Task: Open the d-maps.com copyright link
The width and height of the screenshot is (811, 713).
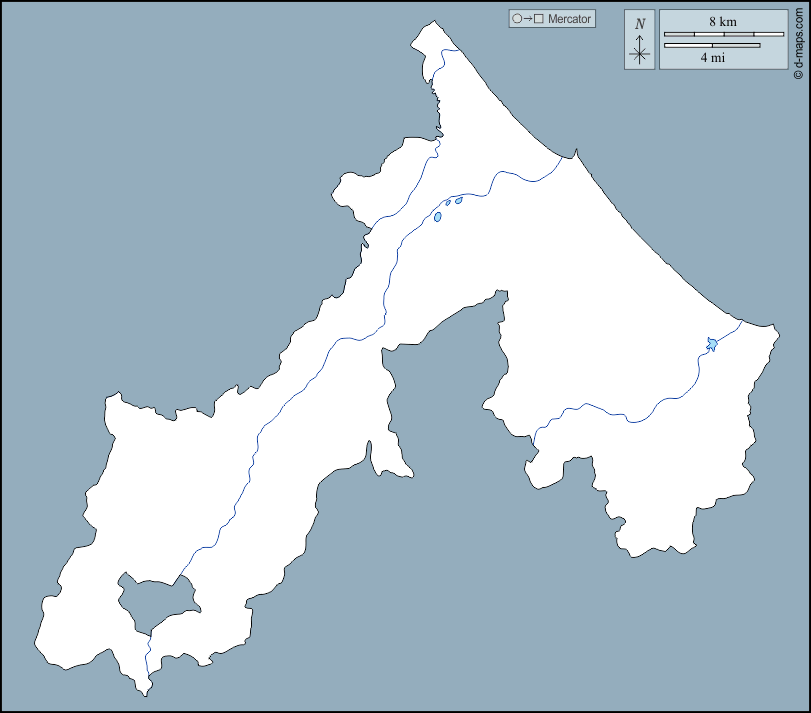Action: [x=799, y=40]
